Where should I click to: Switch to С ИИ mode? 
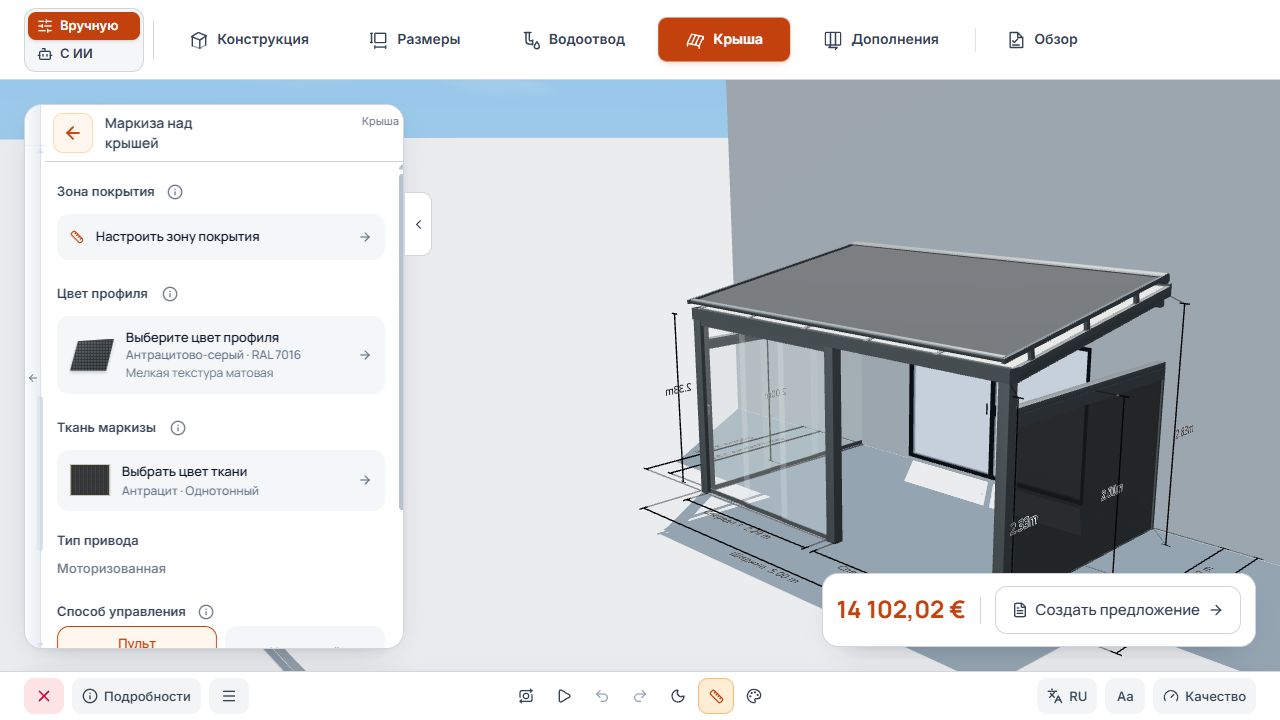84,54
